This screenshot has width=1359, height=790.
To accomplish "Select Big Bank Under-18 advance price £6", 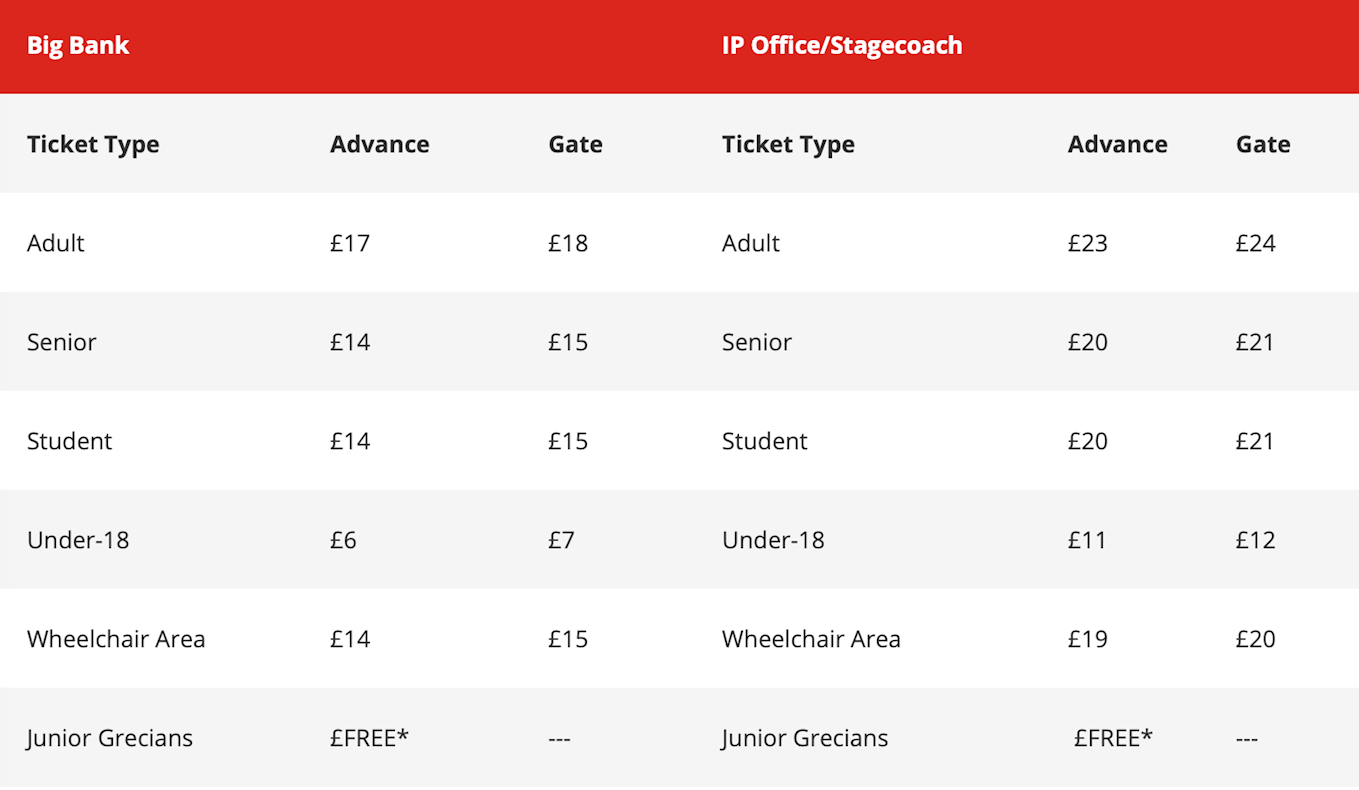I will (x=343, y=540).
